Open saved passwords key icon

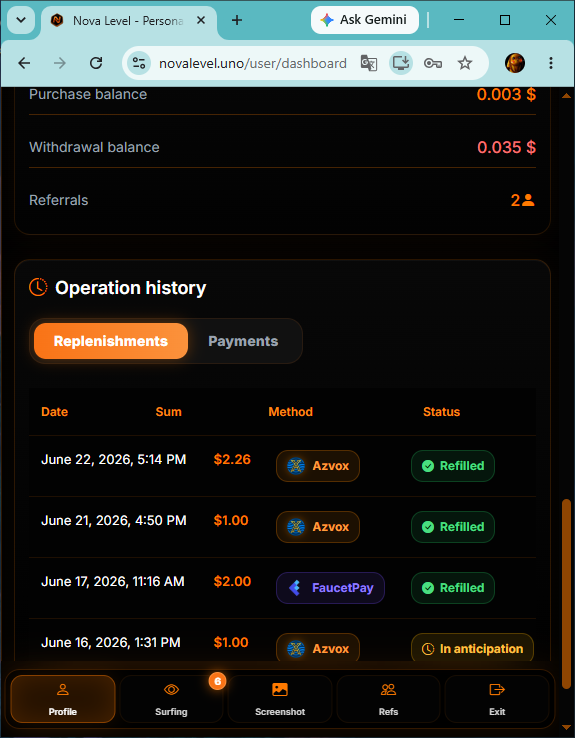(433, 63)
